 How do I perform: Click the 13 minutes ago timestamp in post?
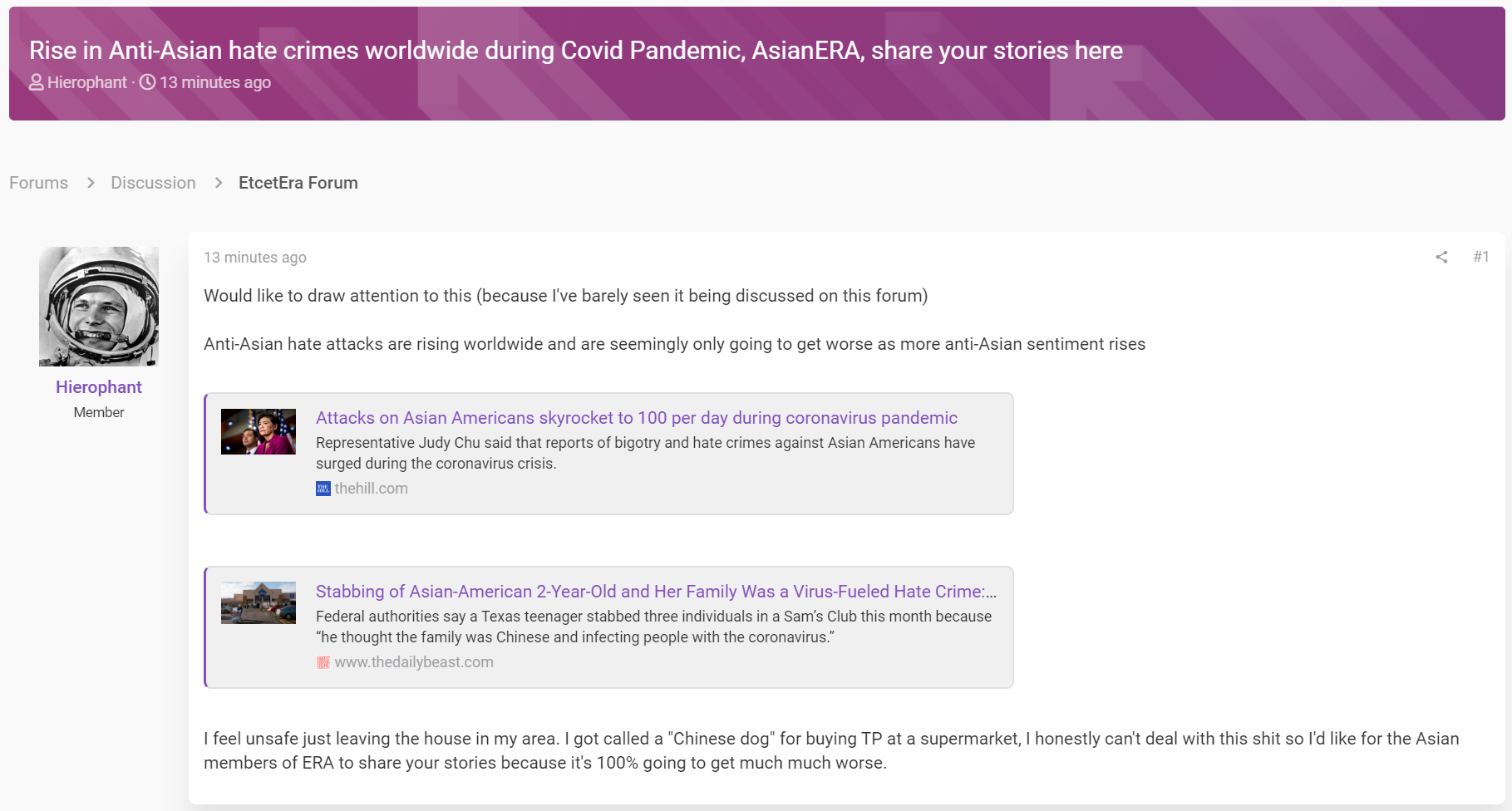255,258
